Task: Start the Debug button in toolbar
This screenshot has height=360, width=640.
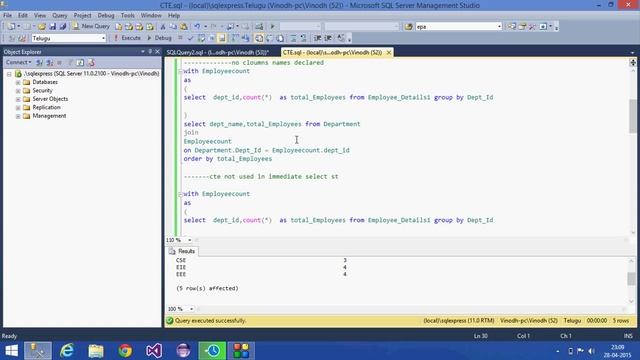Action: click(159, 38)
